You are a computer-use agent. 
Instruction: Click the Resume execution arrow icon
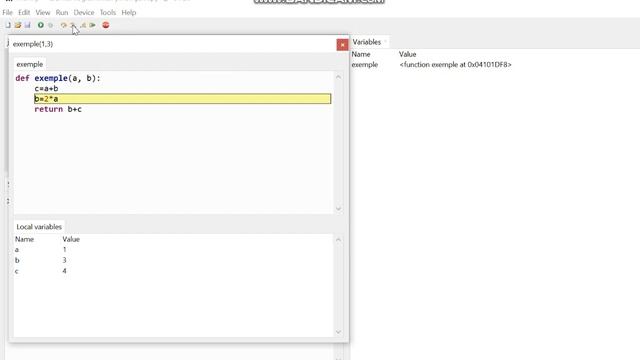tap(93, 25)
